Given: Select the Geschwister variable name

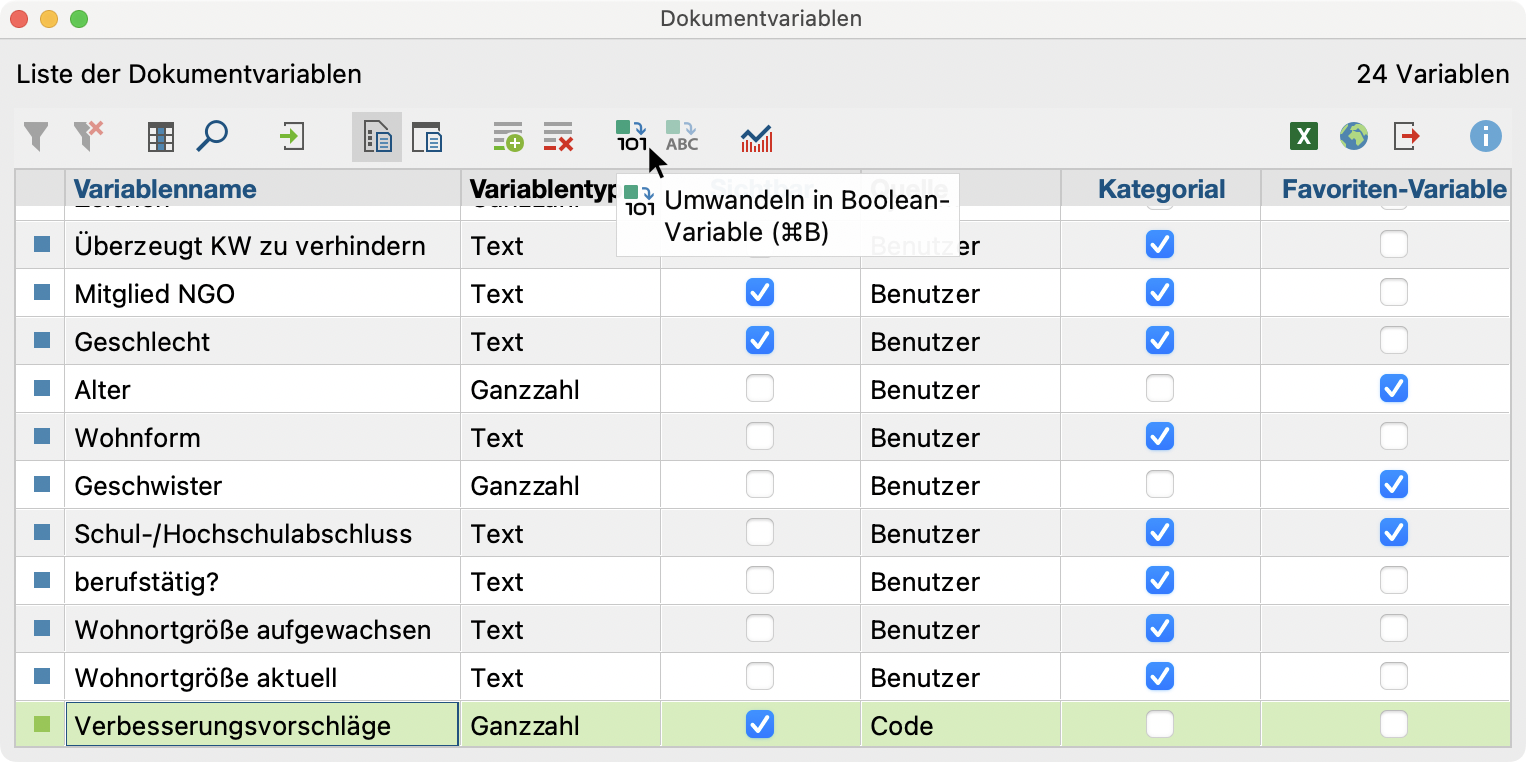Looking at the screenshot, I should click(148, 485).
